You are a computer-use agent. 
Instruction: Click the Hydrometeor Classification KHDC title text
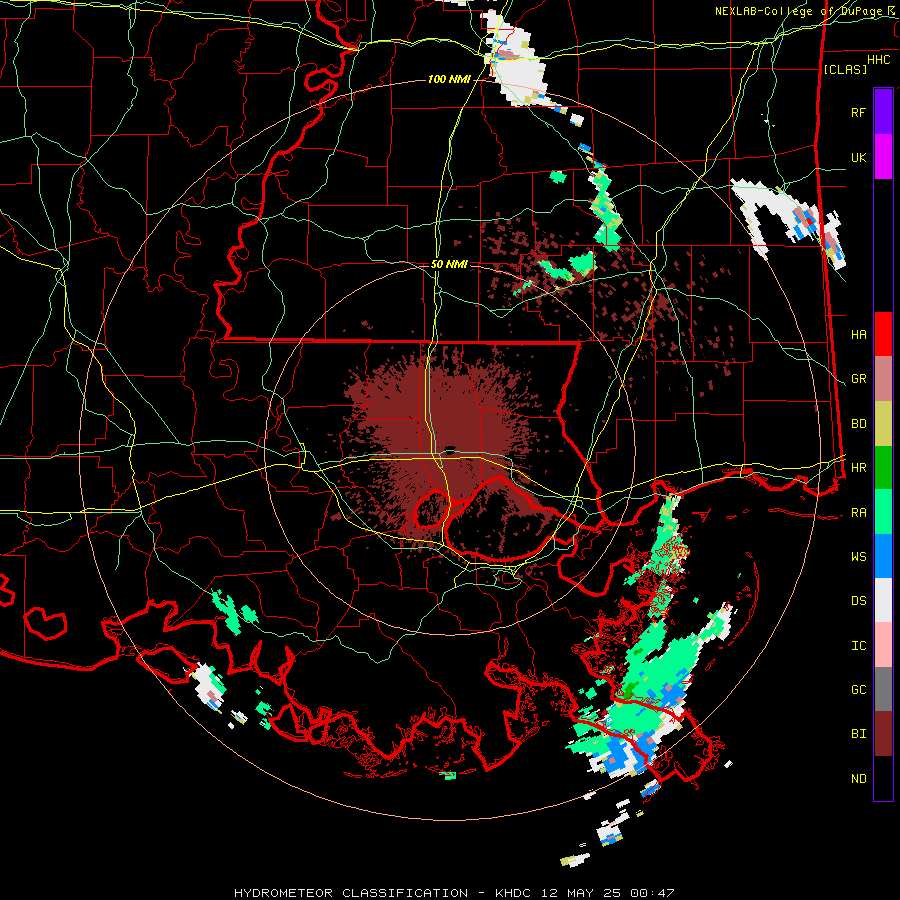tap(454, 893)
